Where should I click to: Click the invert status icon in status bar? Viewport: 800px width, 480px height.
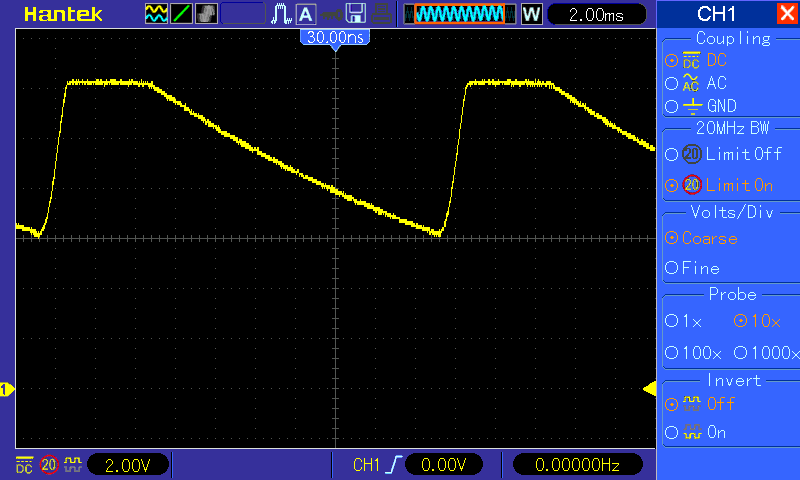[73, 464]
